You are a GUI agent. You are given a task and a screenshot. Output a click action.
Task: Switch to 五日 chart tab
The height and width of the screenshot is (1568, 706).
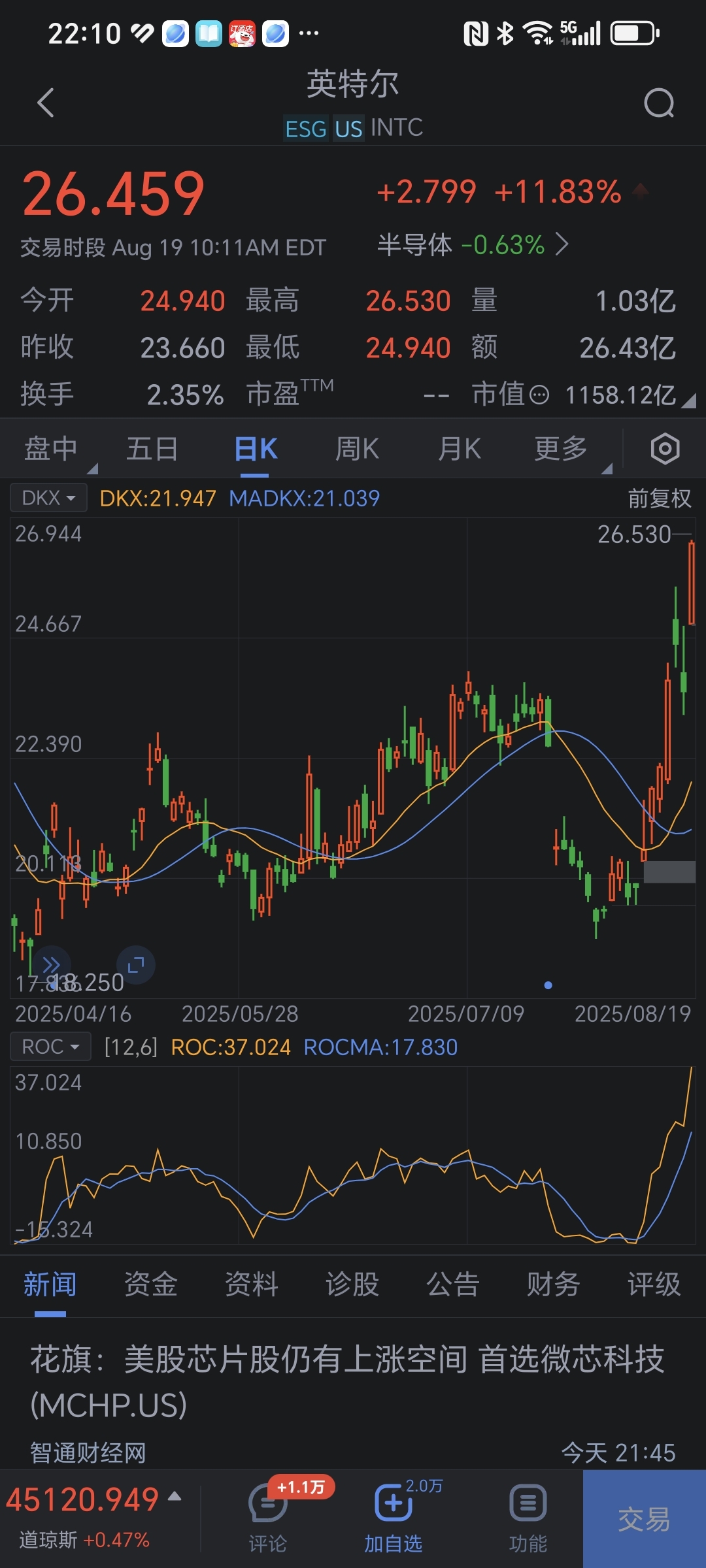pos(152,449)
